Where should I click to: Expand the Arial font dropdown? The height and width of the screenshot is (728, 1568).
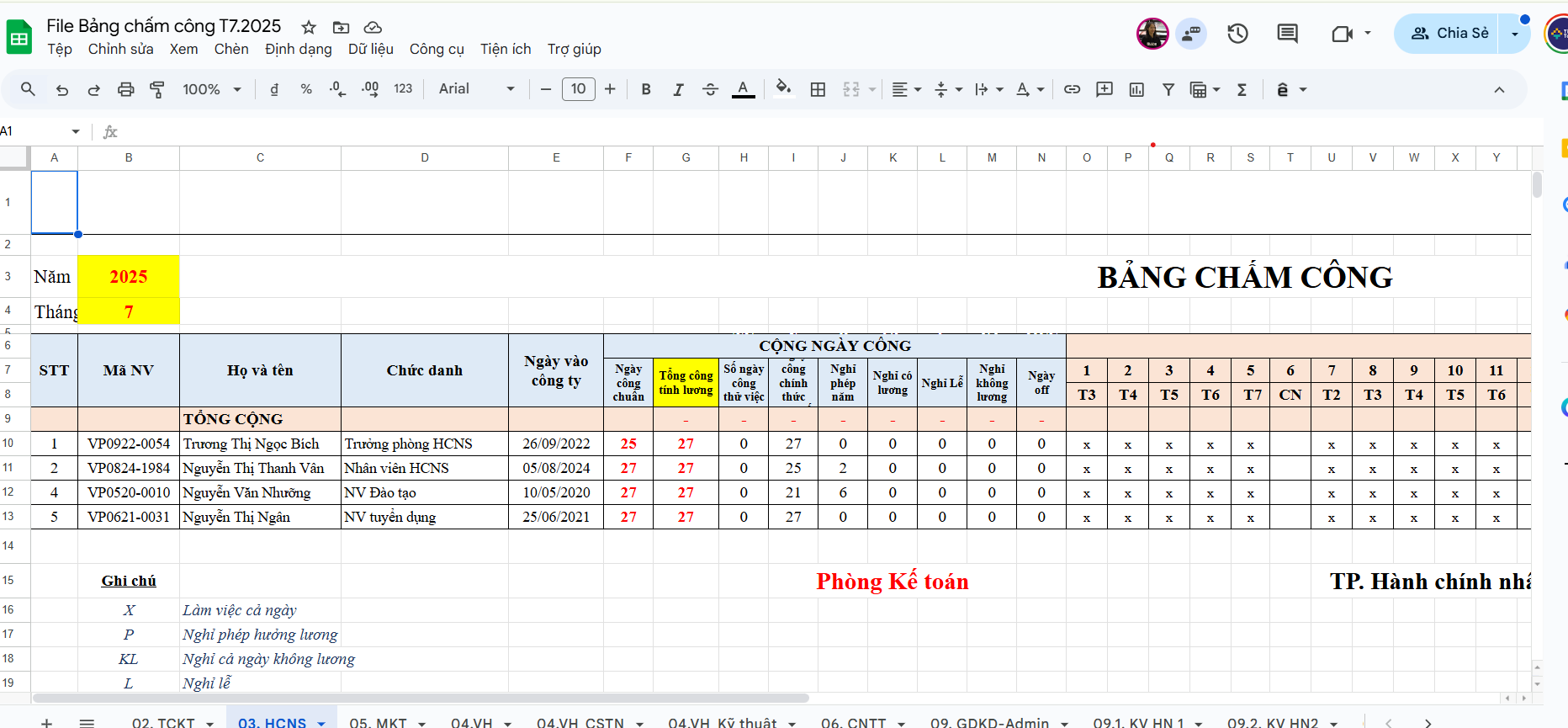476,89
